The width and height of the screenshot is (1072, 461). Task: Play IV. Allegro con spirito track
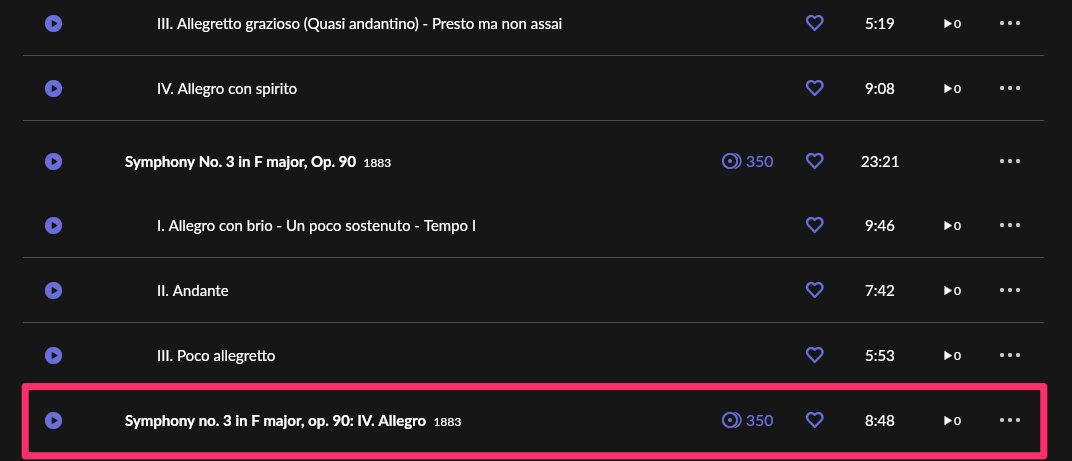point(53,89)
